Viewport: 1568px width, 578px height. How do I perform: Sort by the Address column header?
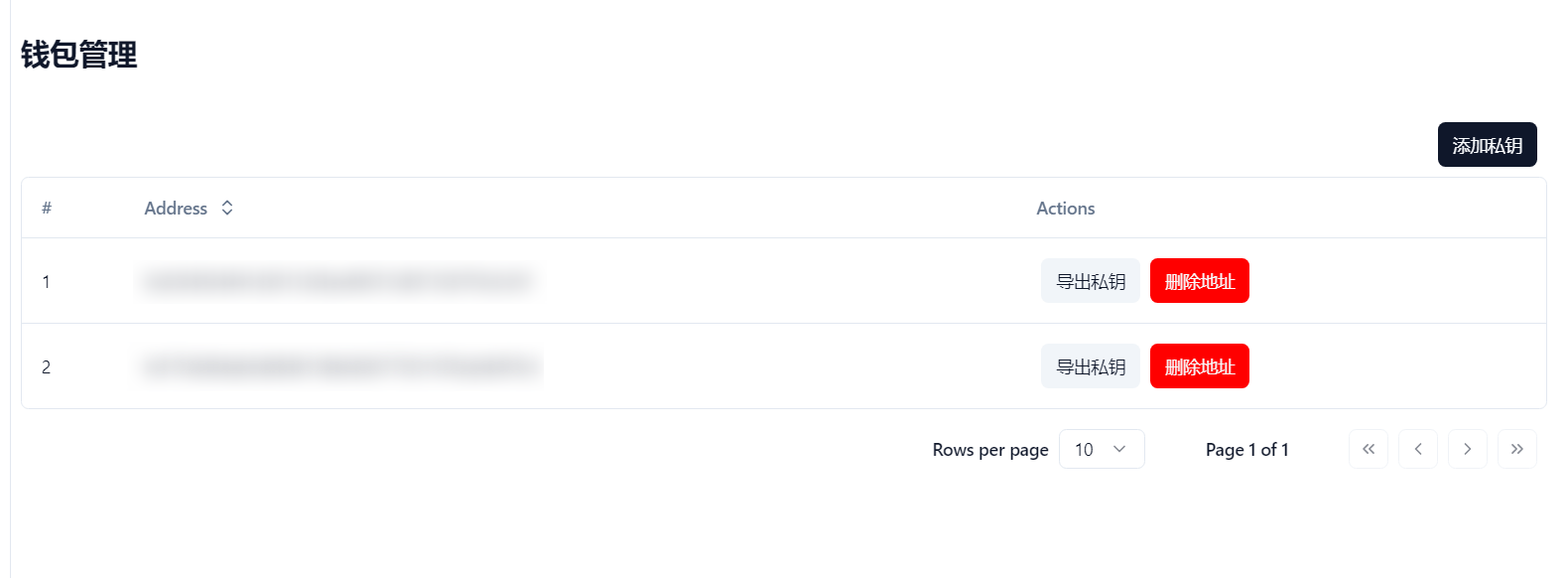[189, 208]
